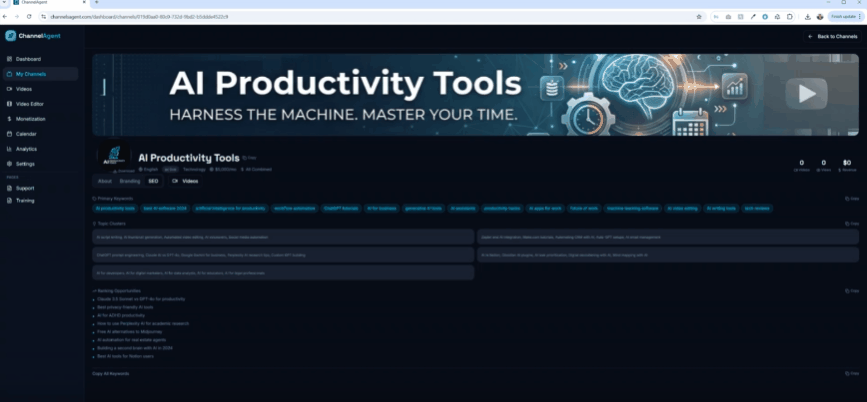Select My Channels in the sidebar
The image size is (867, 402).
(40, 74)
